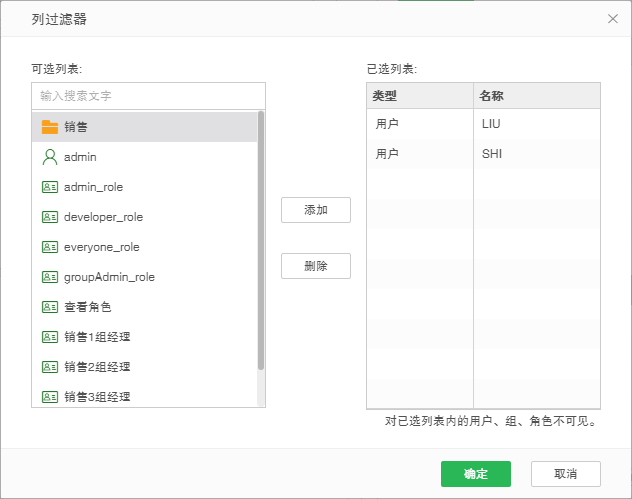Screen dimensions: 632x499
Task: Click the role icon beside 查看角色
Action: (50, 307)
